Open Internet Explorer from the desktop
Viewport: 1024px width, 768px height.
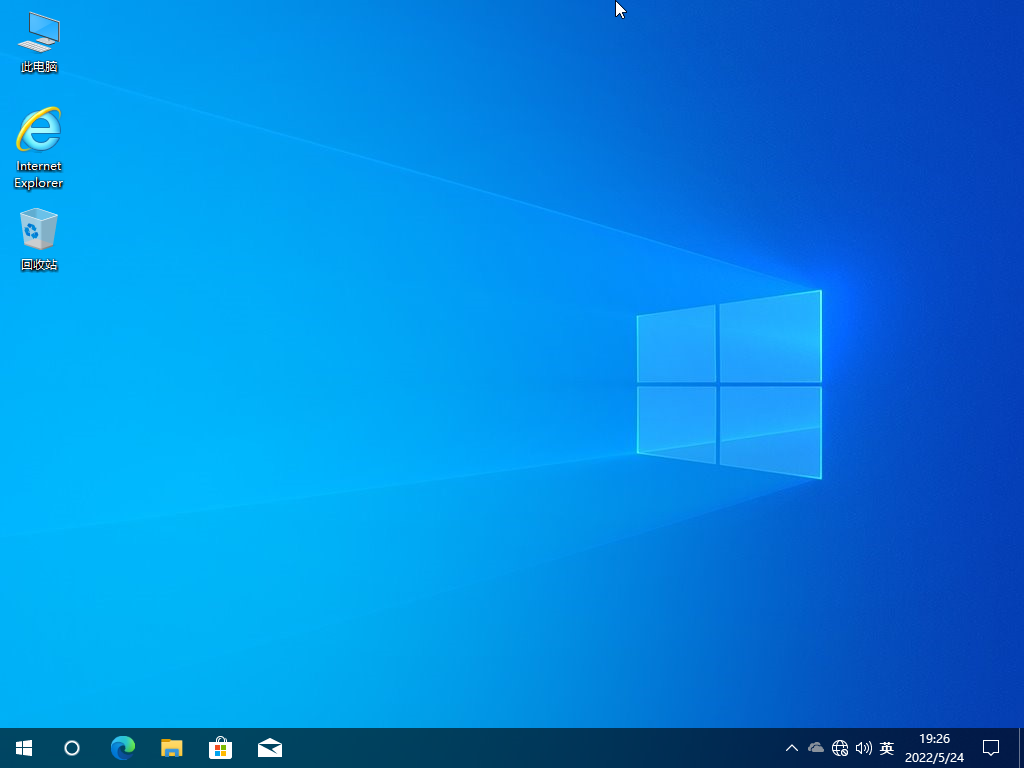38,130
